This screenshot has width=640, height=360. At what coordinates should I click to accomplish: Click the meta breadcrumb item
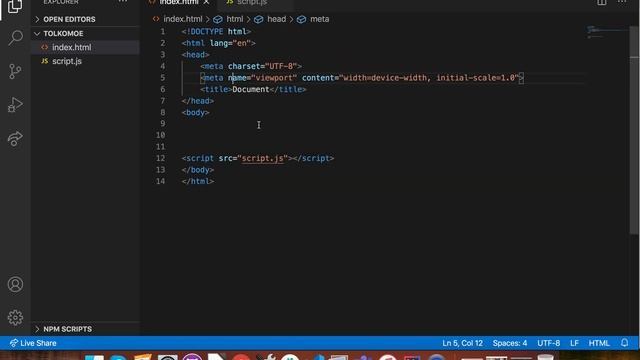tap(319, 19)
